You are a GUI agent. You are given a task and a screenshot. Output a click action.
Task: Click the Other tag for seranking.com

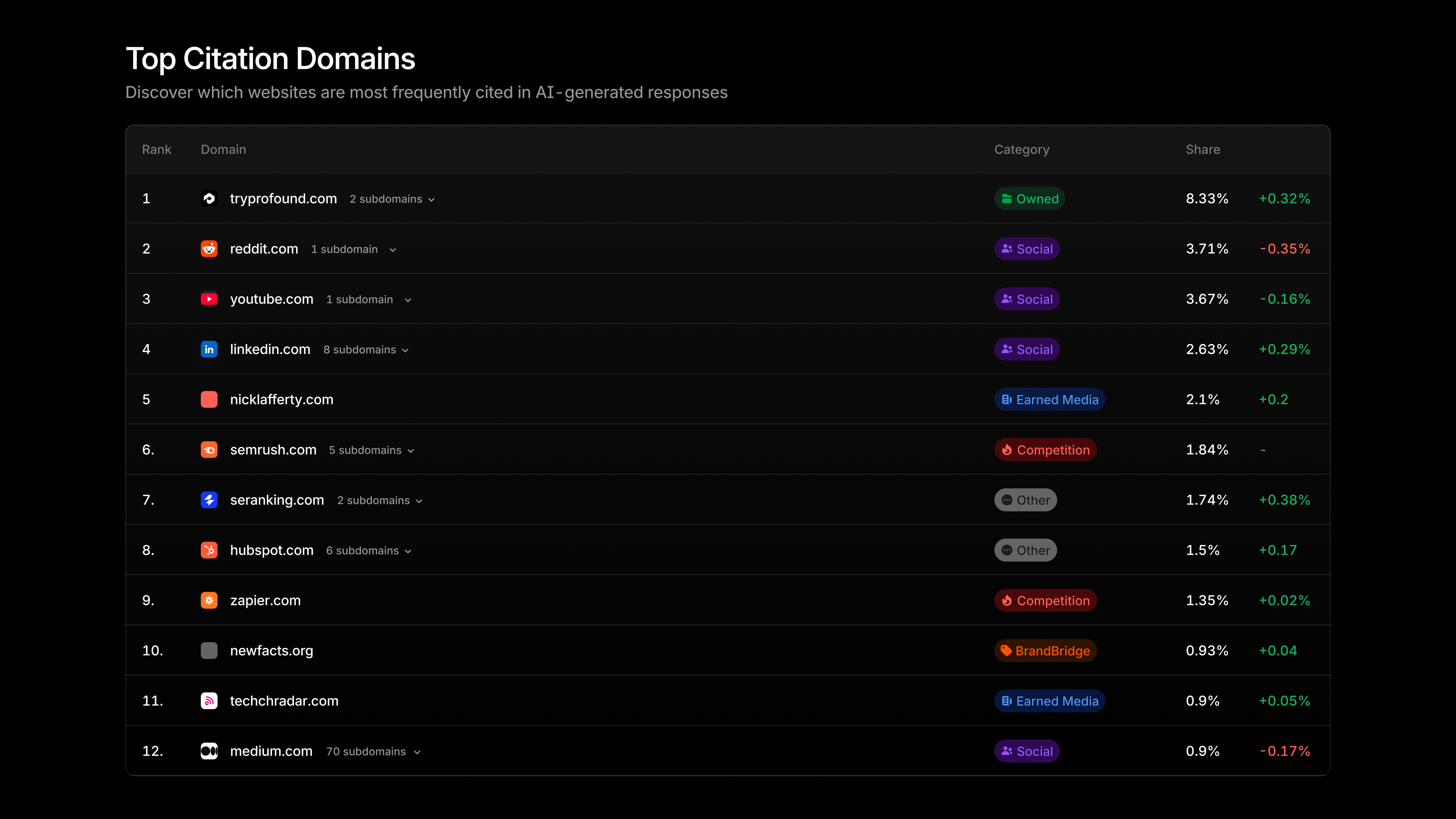pyautogui.click(x=1026, y=500)
